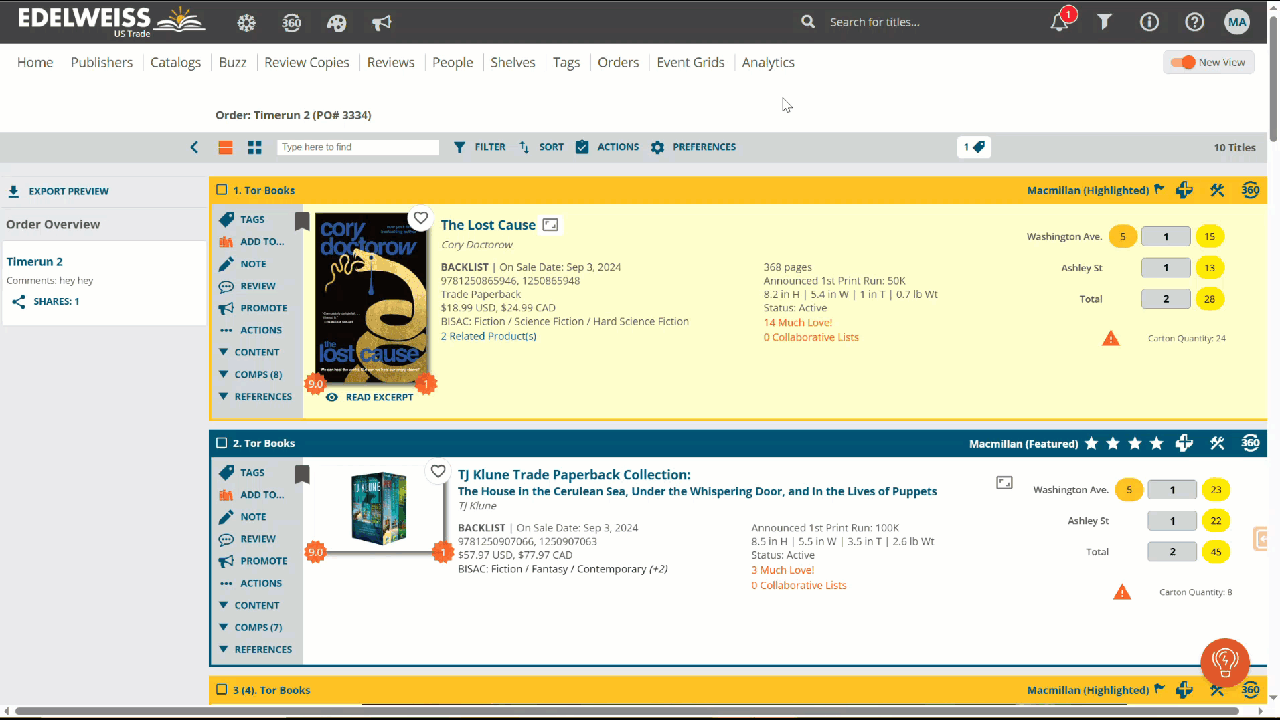
Task: Open tools icon on TJ Klune header
Action: tap(1217, 443)
